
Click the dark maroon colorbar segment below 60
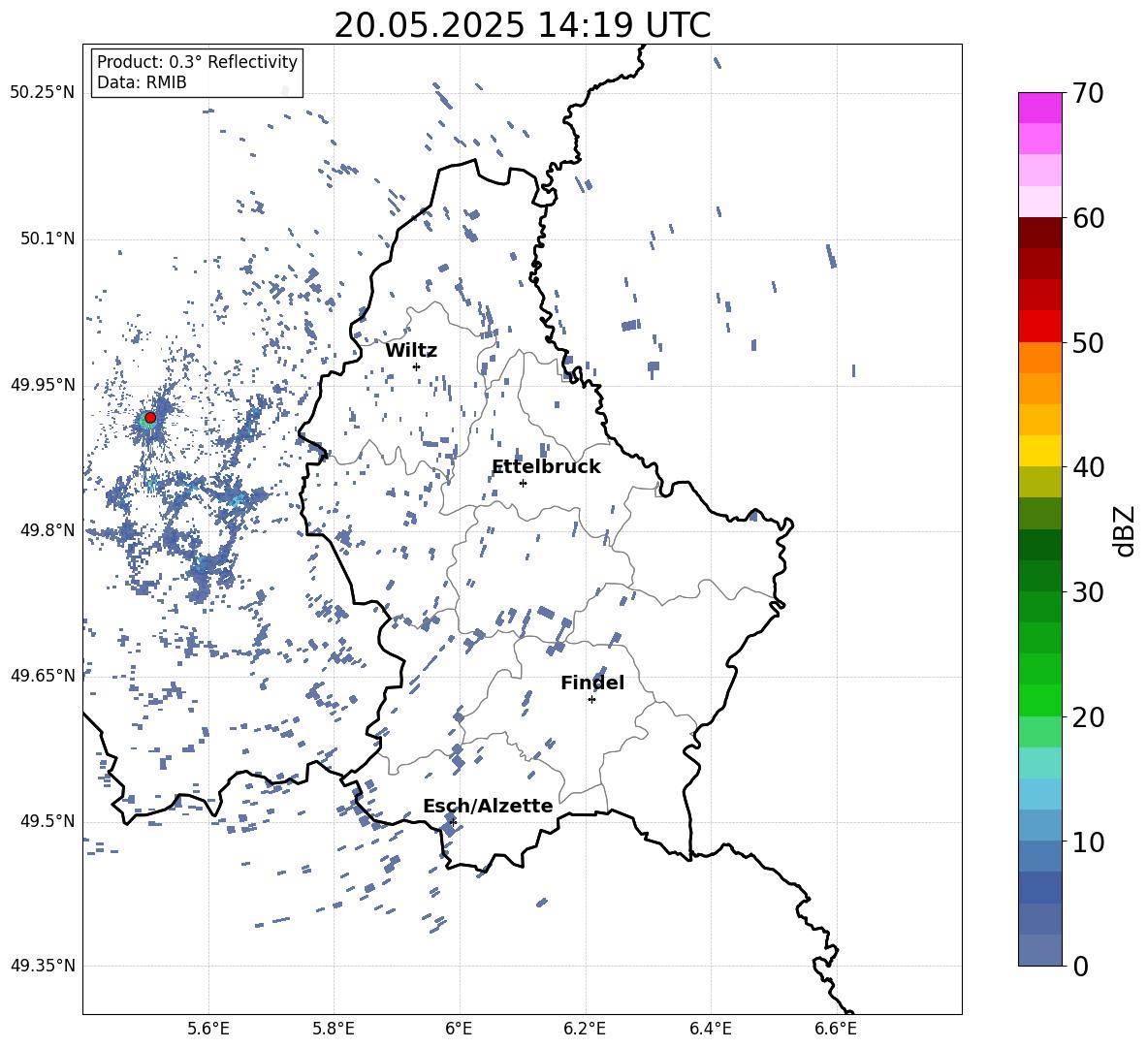[x=1039, y=233]
